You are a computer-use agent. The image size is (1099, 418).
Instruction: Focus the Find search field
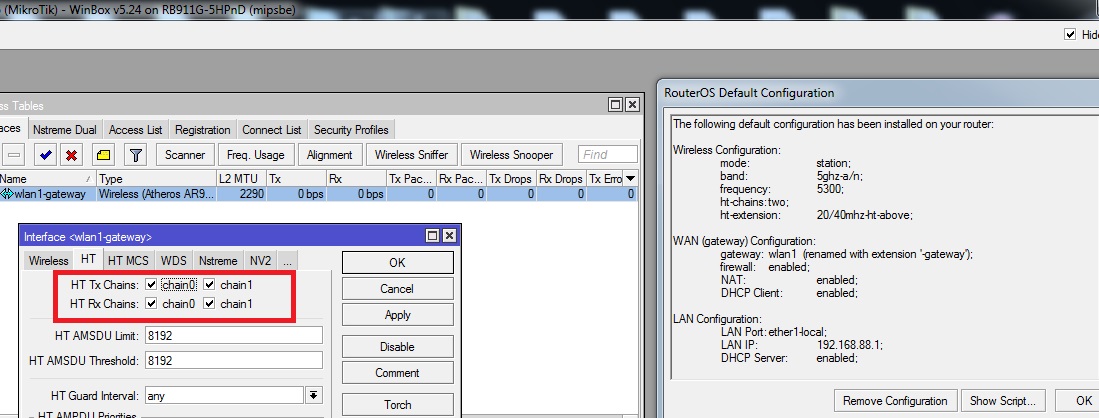(x=608, y=154)
